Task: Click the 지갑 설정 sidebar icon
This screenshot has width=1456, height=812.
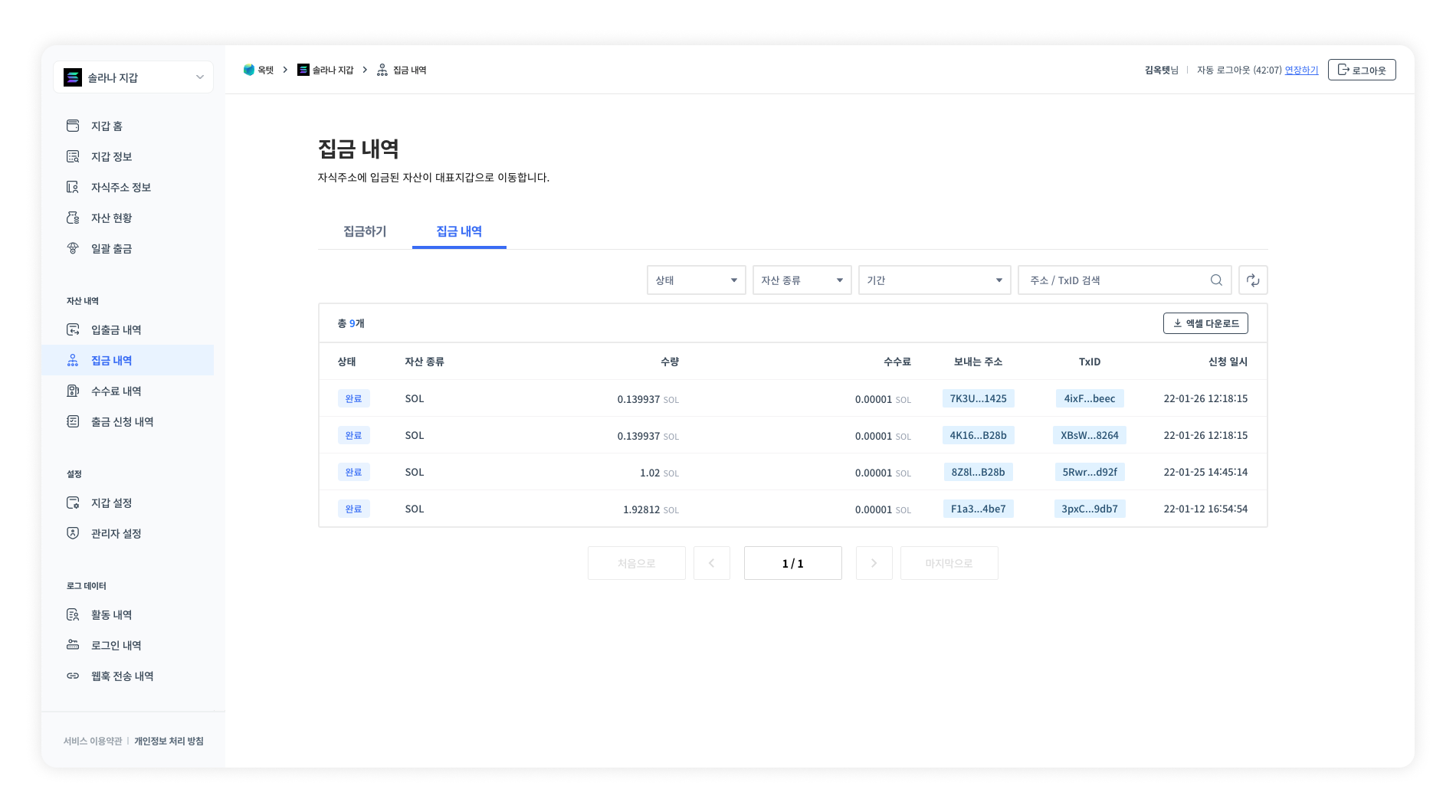Action: tap(73, 503)
